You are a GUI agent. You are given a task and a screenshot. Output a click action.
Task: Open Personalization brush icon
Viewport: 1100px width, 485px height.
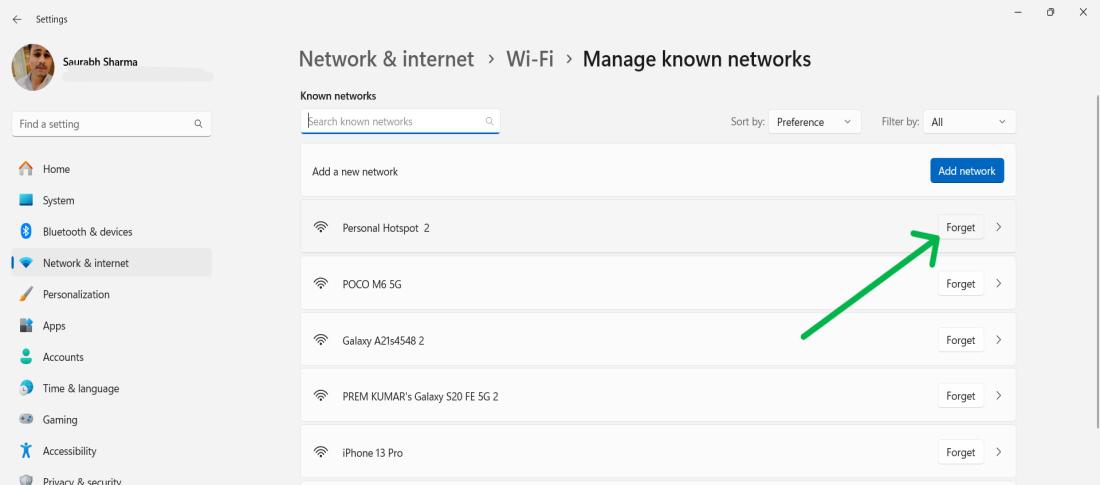click(26, 295)
